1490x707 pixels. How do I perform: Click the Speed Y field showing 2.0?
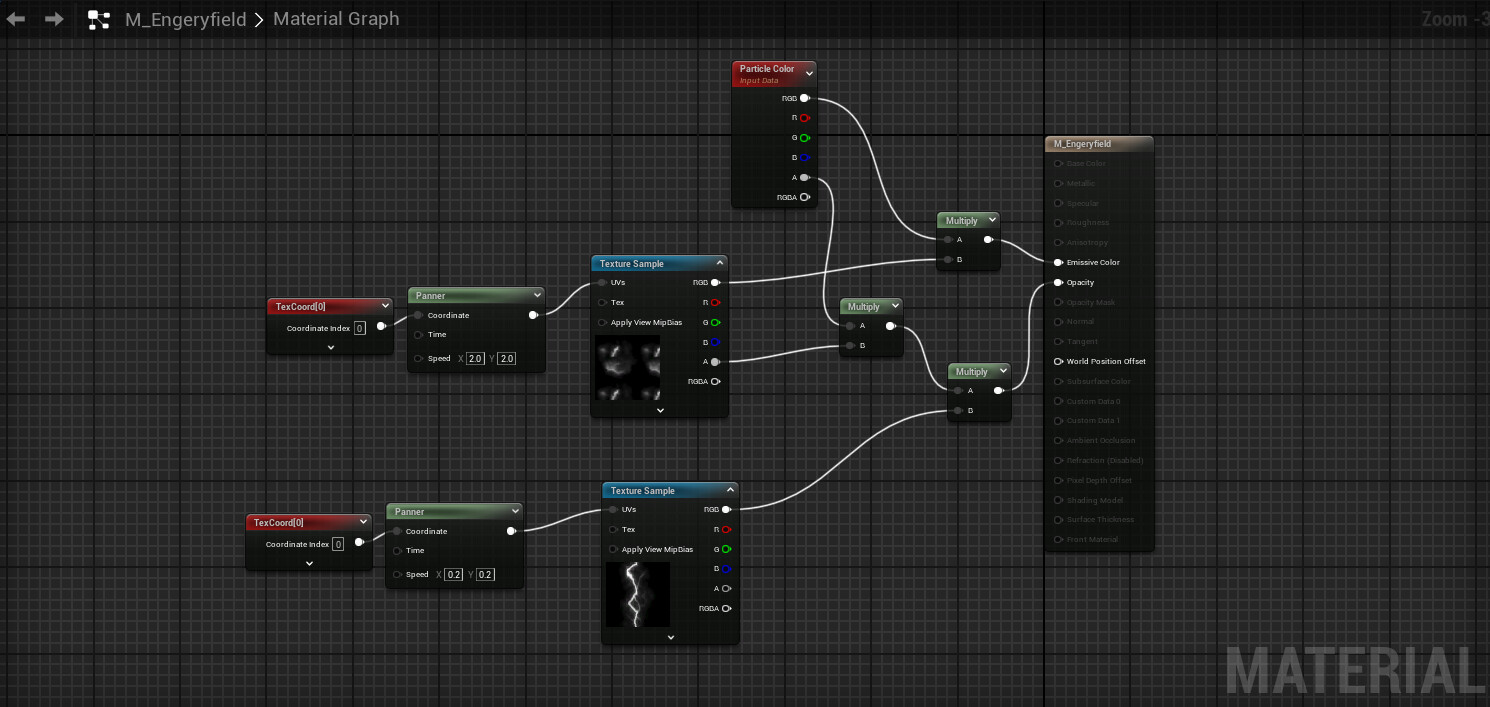(x=506, y=358)
